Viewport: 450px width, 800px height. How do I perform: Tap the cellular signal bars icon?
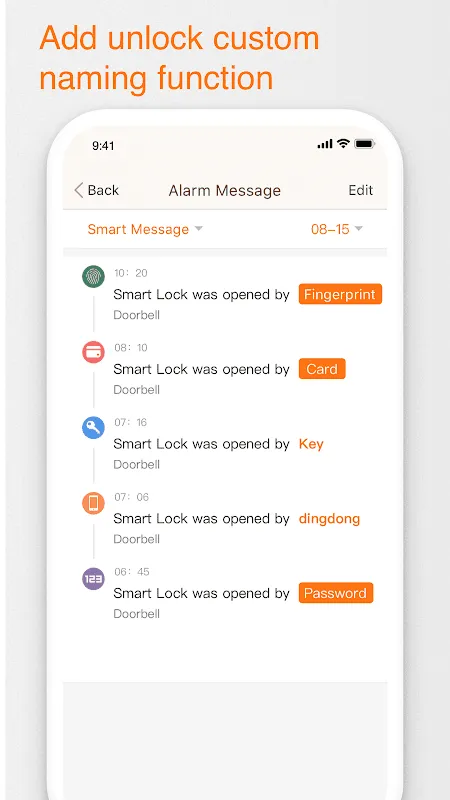click(x=325, y=144)
